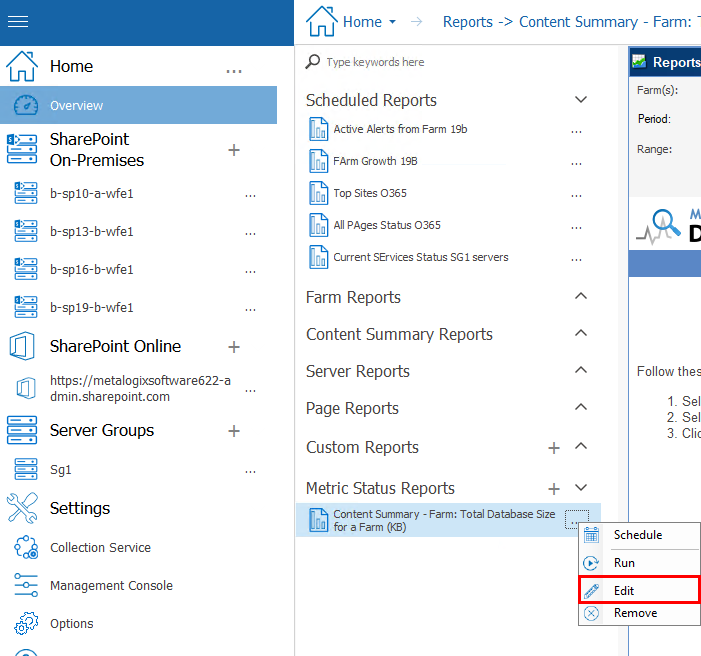Choose Edit from the context menu
Screen dimensions: 701x656
tap(624, 591)
